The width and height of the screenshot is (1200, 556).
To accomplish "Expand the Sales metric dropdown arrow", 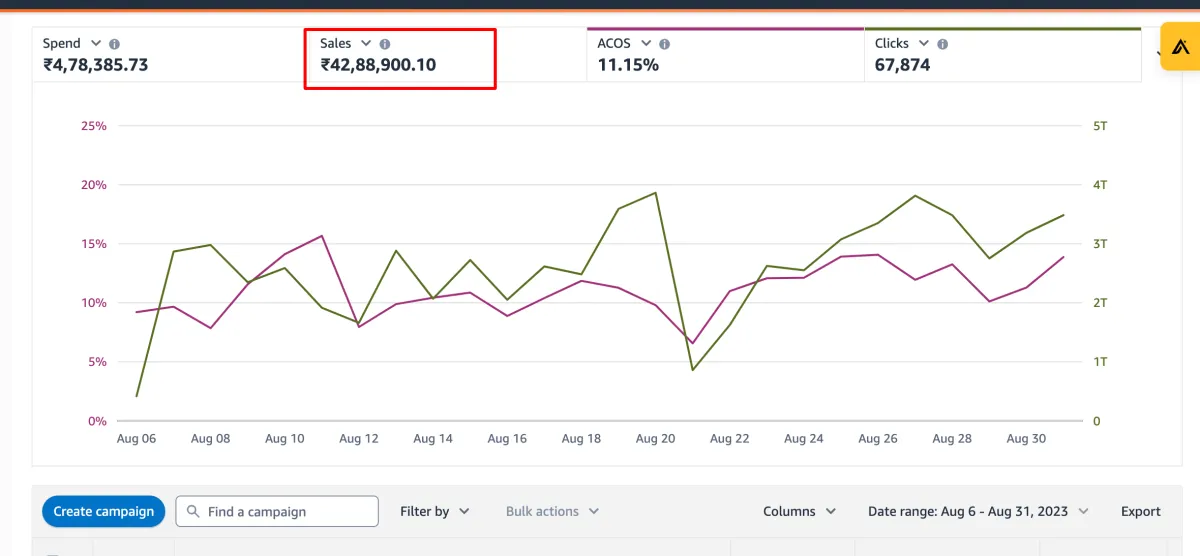I will point(366,43).
